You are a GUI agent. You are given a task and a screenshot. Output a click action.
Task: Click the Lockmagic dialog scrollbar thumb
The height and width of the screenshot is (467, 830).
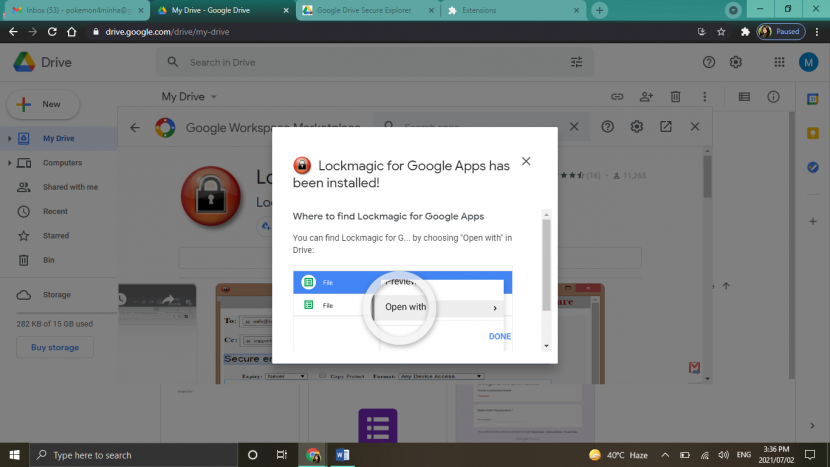tap(546, 264)
